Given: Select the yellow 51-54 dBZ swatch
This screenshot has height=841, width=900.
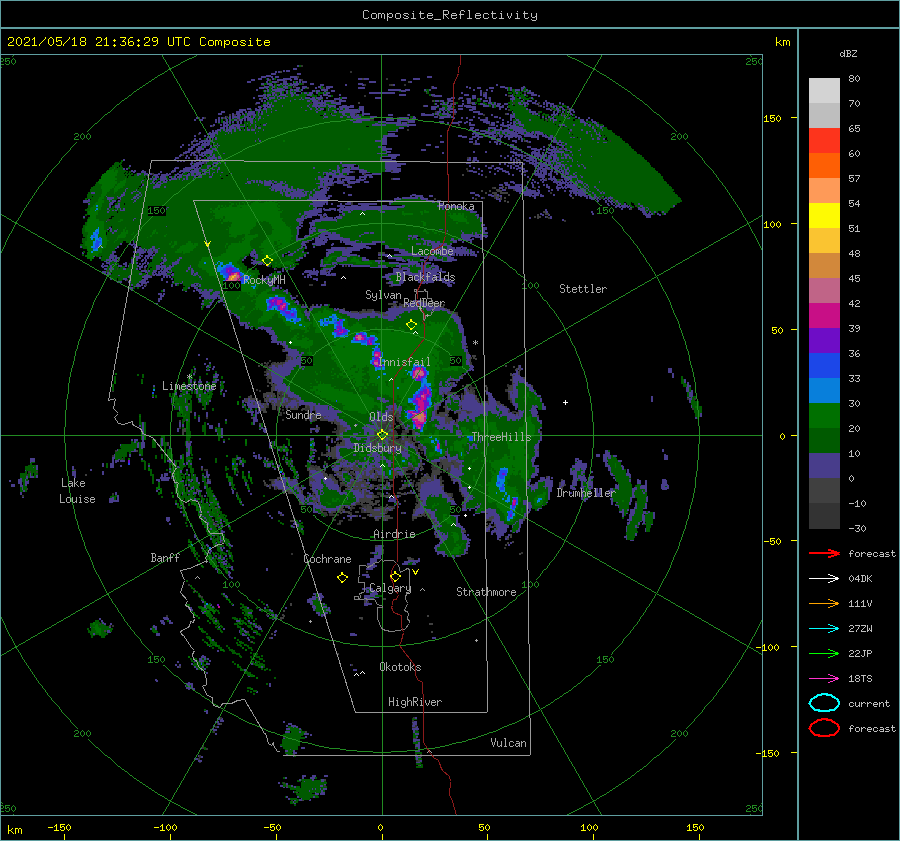Looking at the screenshot, I should pyautogui.click(x=824, y=215).
